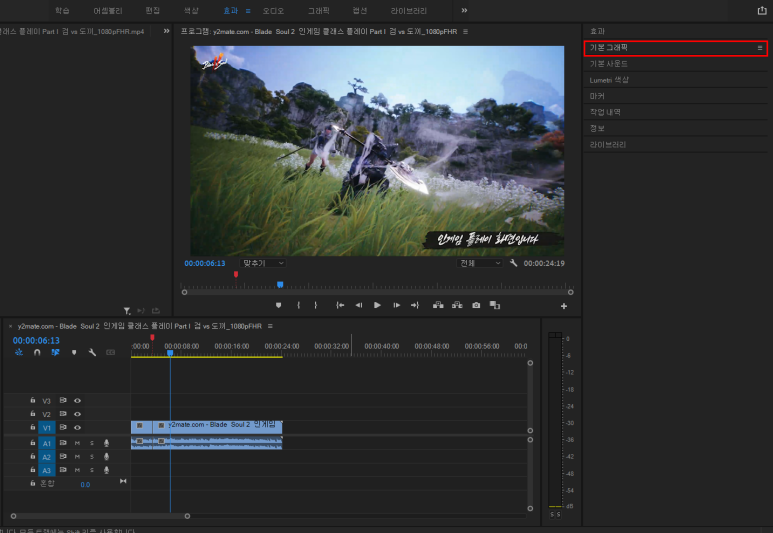773x533 pixels.
Task: Open timeline display settings wrench
Action: click(92, 352)
